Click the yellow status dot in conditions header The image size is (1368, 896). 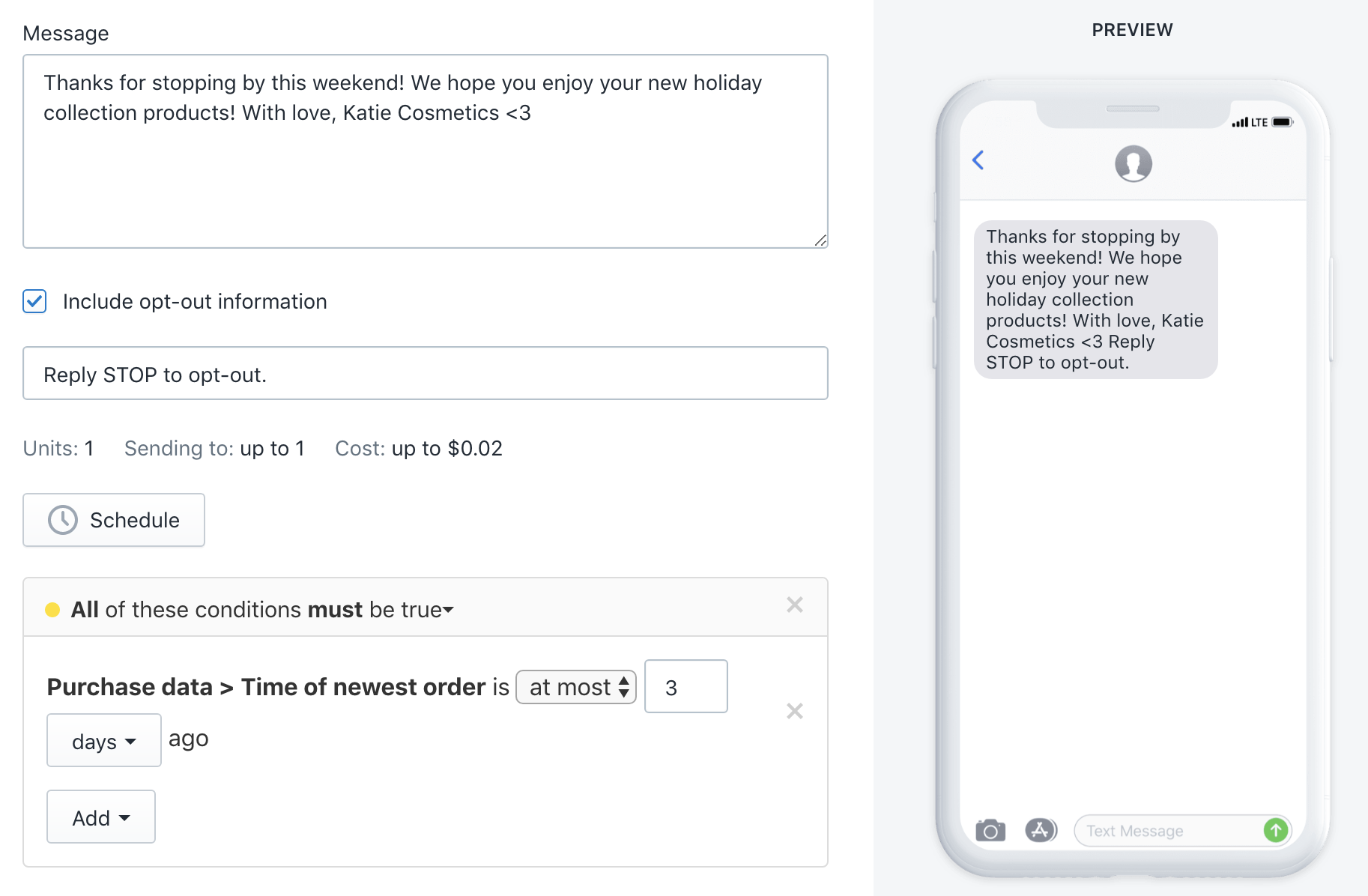coord(52,610)
